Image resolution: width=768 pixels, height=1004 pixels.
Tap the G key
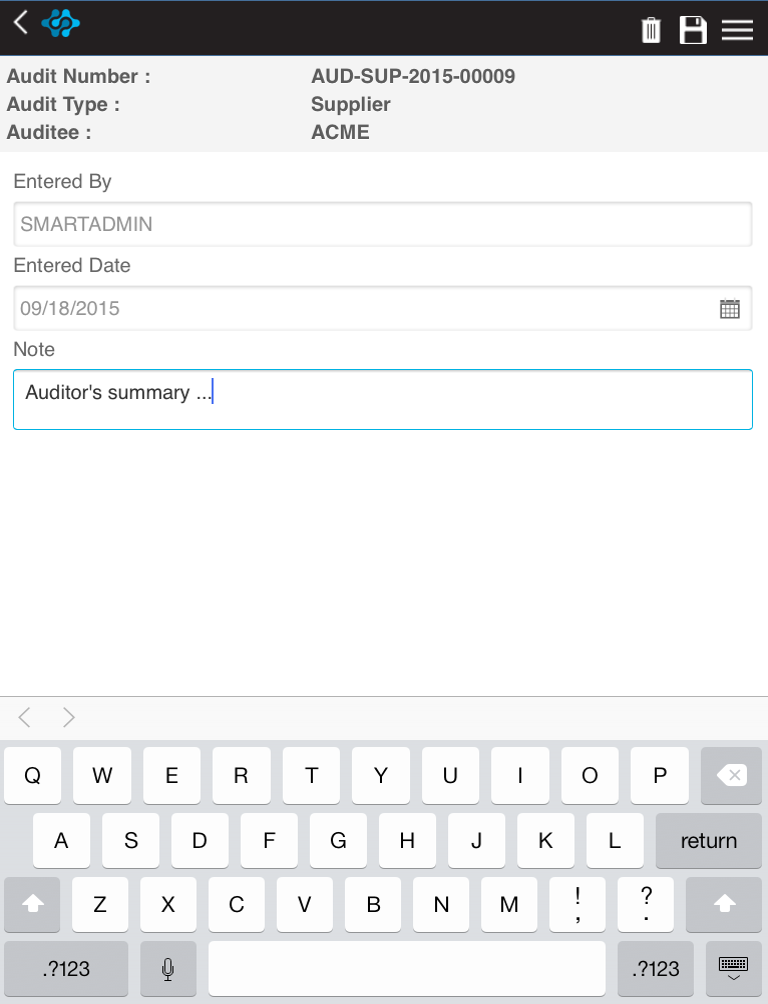click(338, 840)
